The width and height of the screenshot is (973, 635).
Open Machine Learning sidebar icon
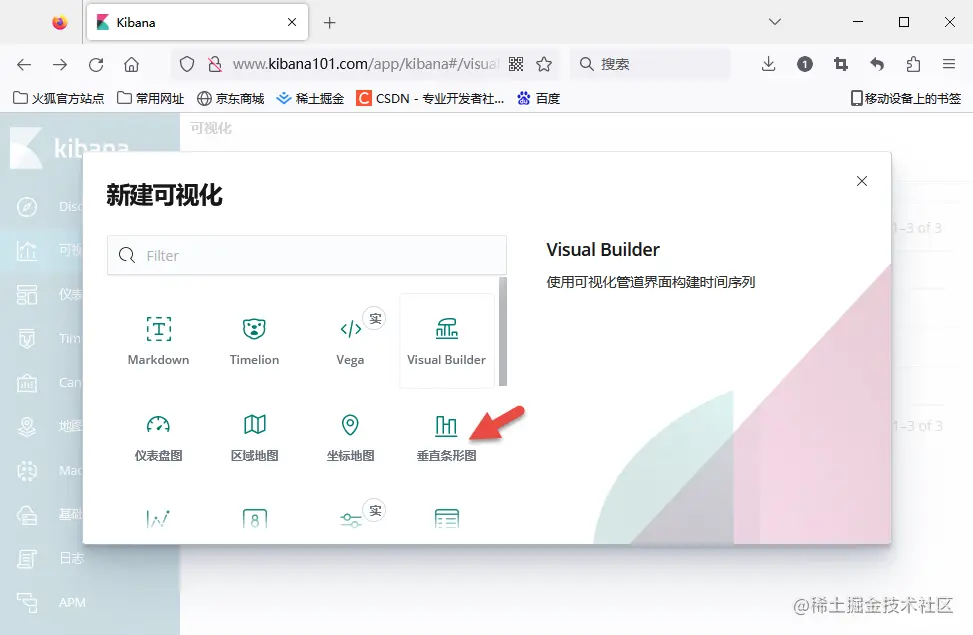[x=27, y=471]
